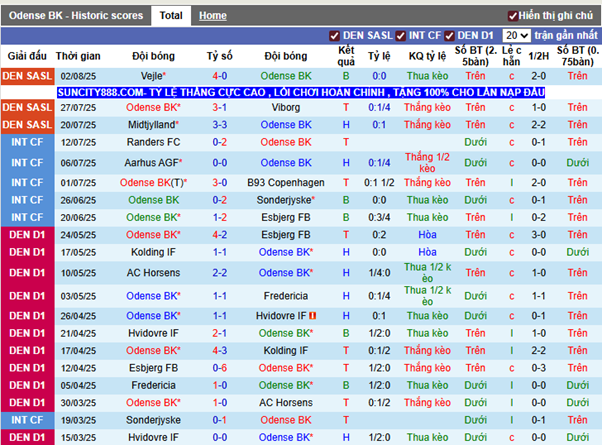The height and width of the screenshot is (445, 602).
Task: Click Fredericia team in 03/05/25 row
Action: pyautogui.click(x=286, y=296)
